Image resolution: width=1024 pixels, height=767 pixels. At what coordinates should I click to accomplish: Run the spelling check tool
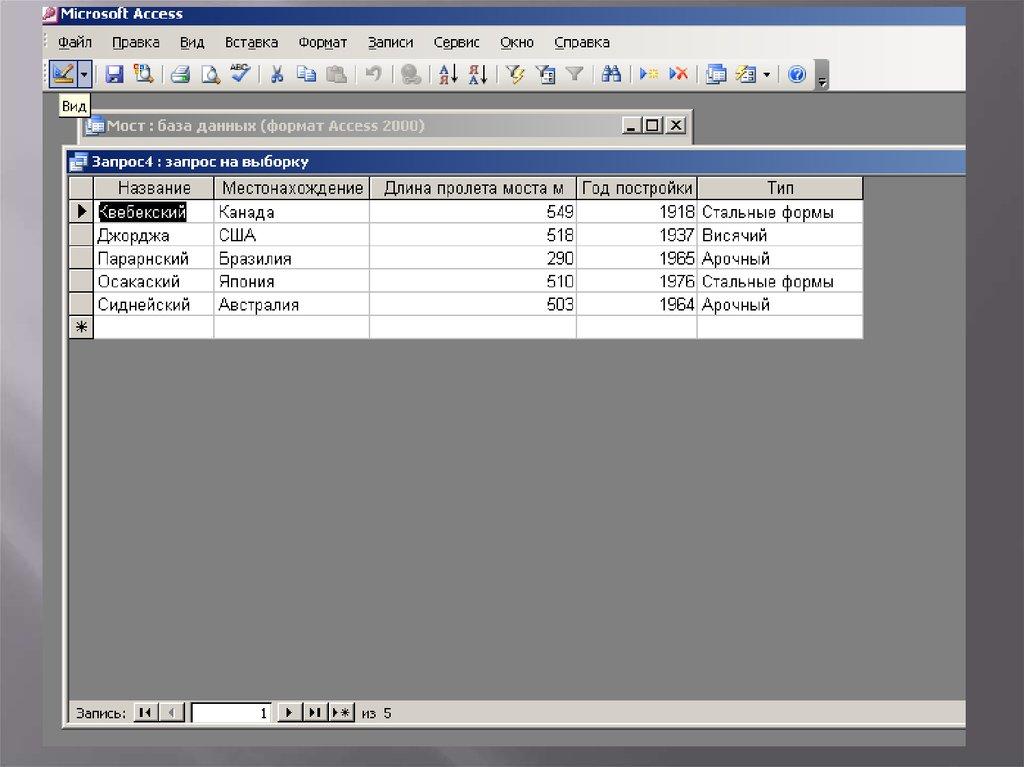tap(240, 74)
